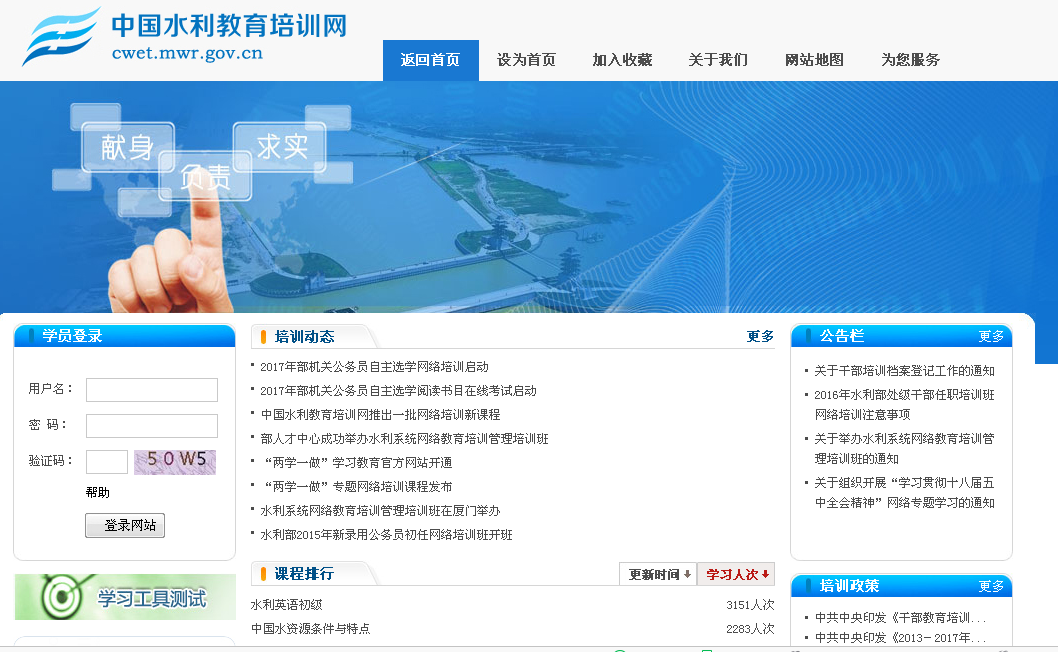This screenshot has width=1058, height=652.
Task: Open 关于我们 page
Action: click(717, 60)
